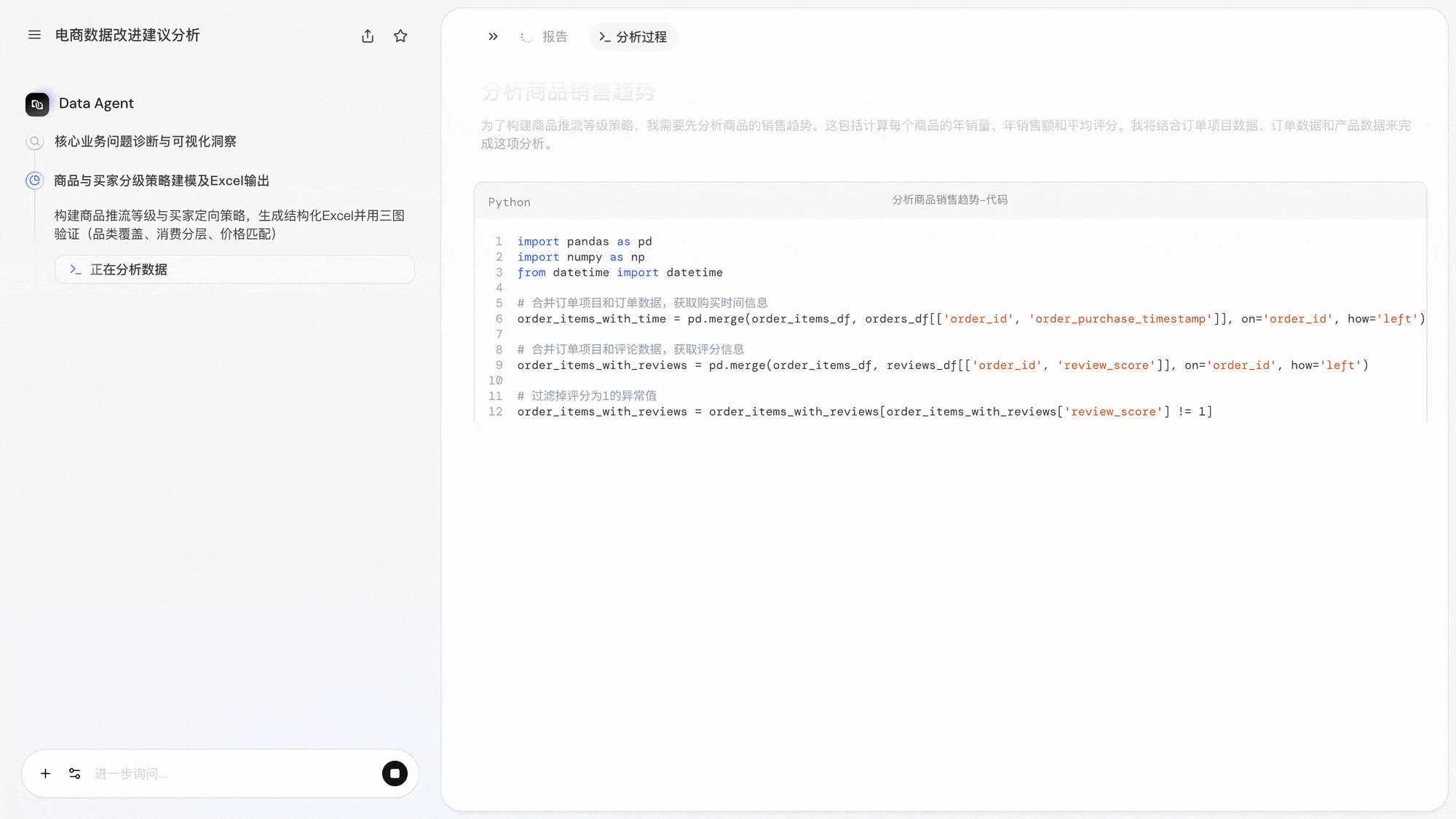Click the terminal icon in 正在分析数据

tap(75, 269)
